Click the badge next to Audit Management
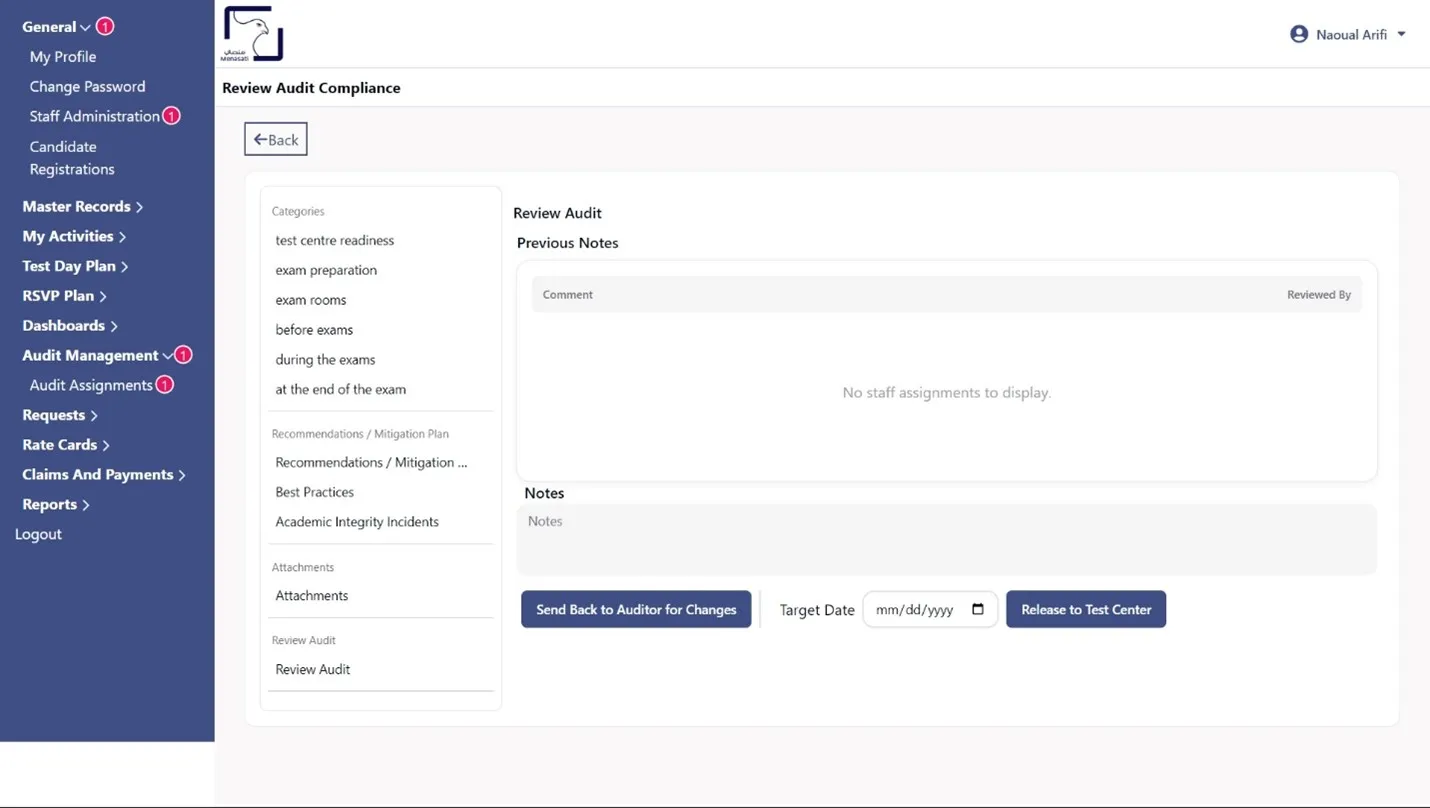 183,355
